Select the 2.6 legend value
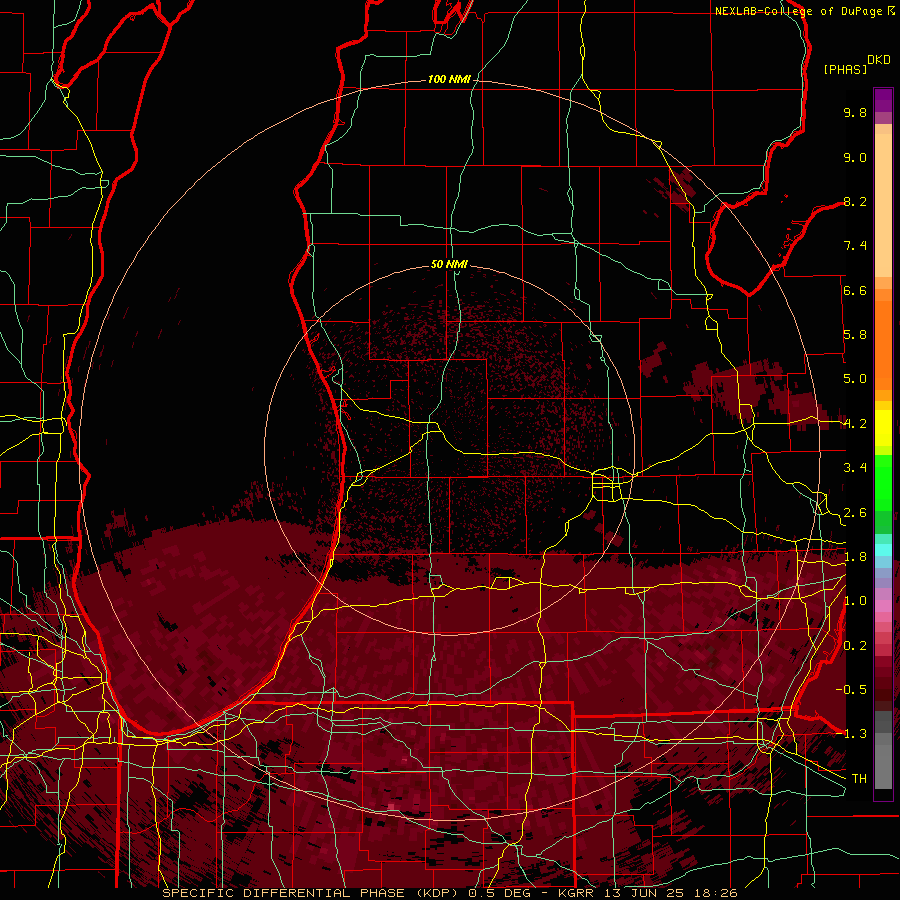Screen dimensions: 900x900 855,513
